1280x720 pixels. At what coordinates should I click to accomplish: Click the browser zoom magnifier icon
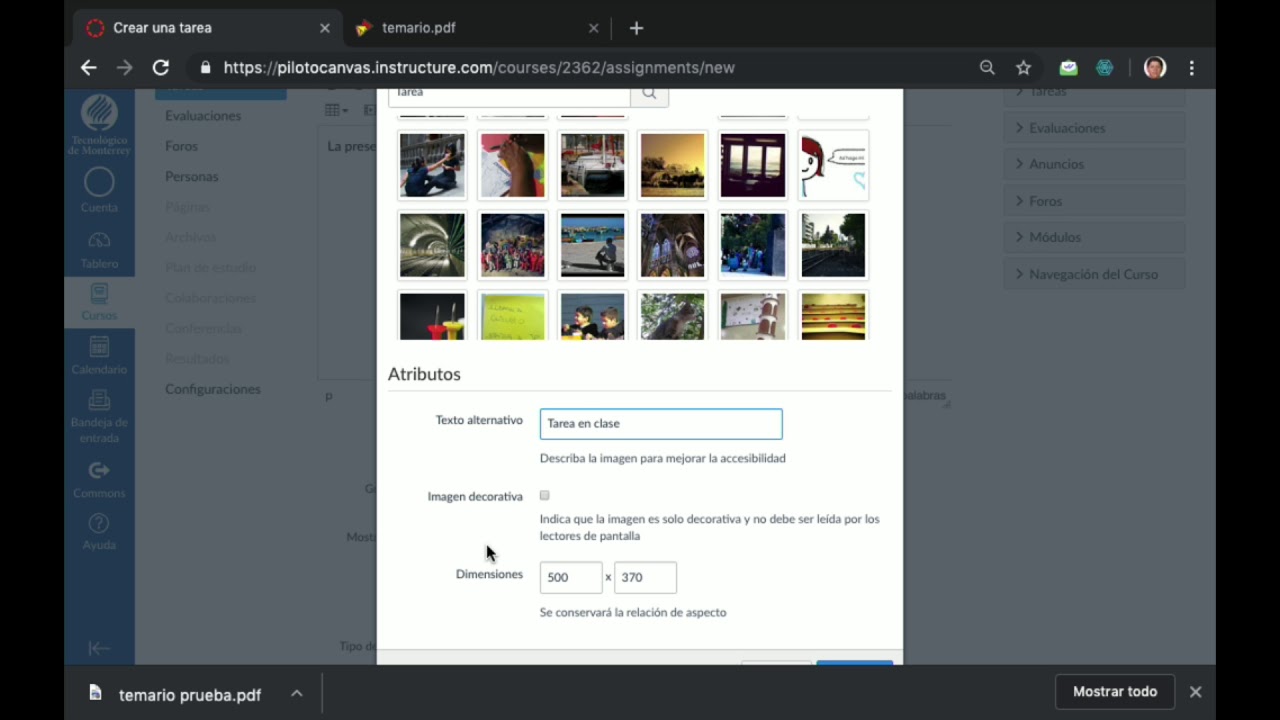[987, 68]
